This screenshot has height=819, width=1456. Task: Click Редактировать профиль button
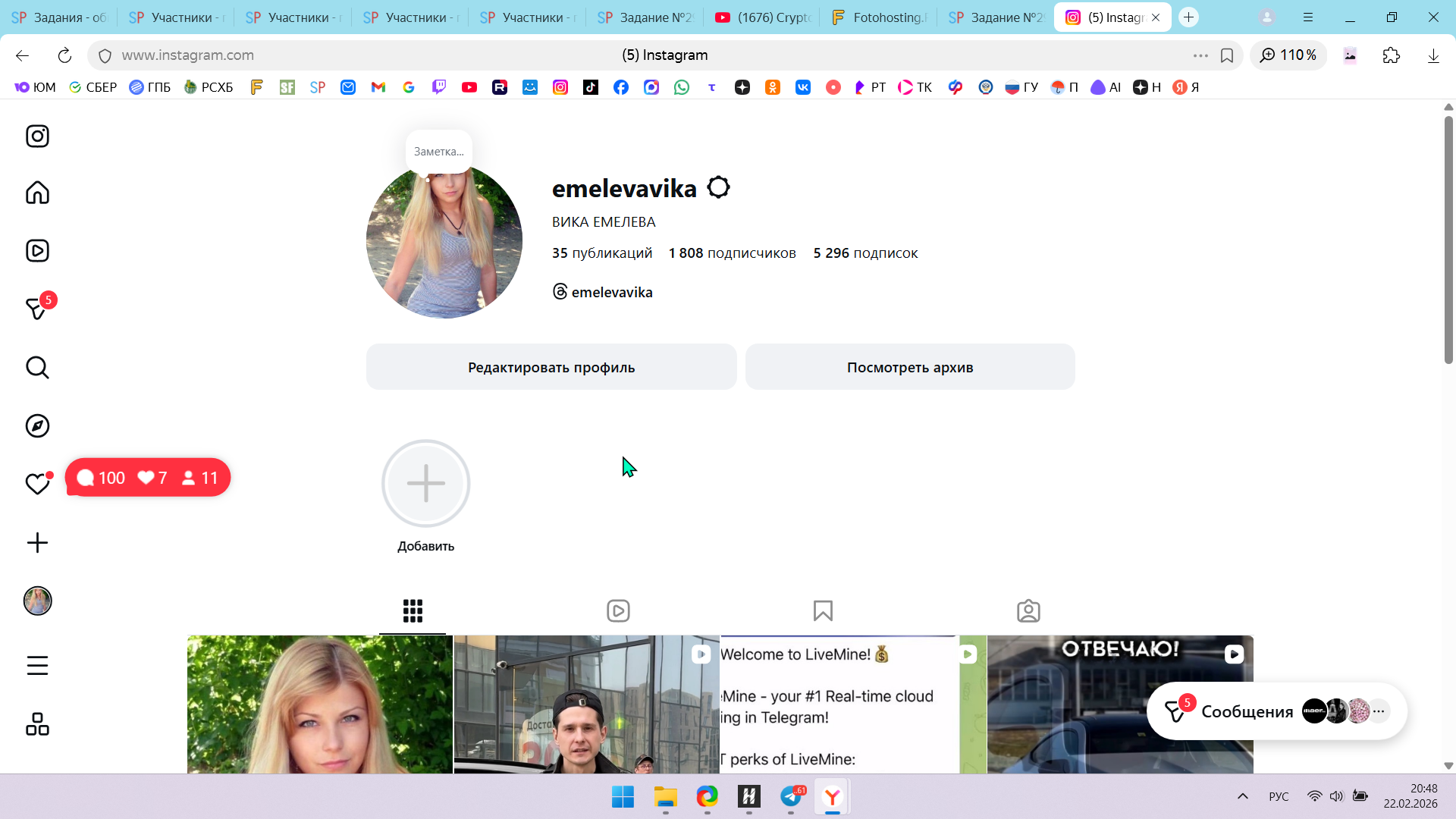click(551, 367)
